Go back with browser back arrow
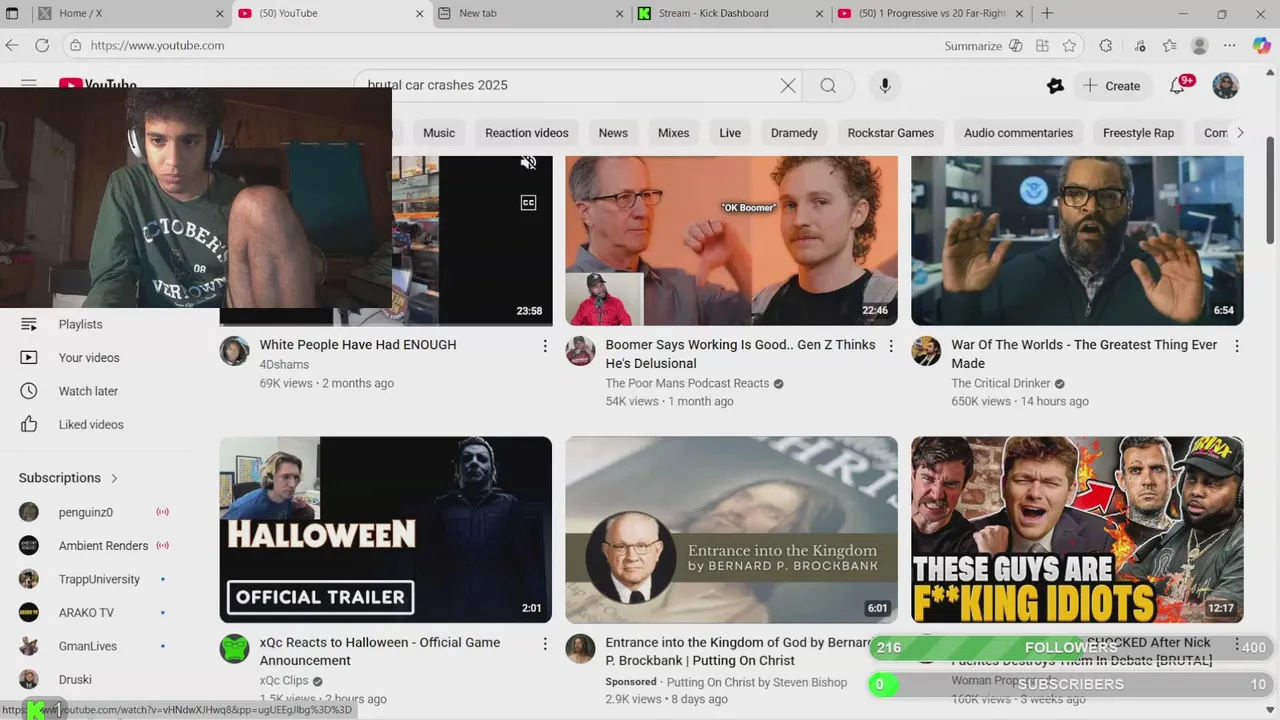The width and height of the screenshot is (1280, 720). [12, 45]
